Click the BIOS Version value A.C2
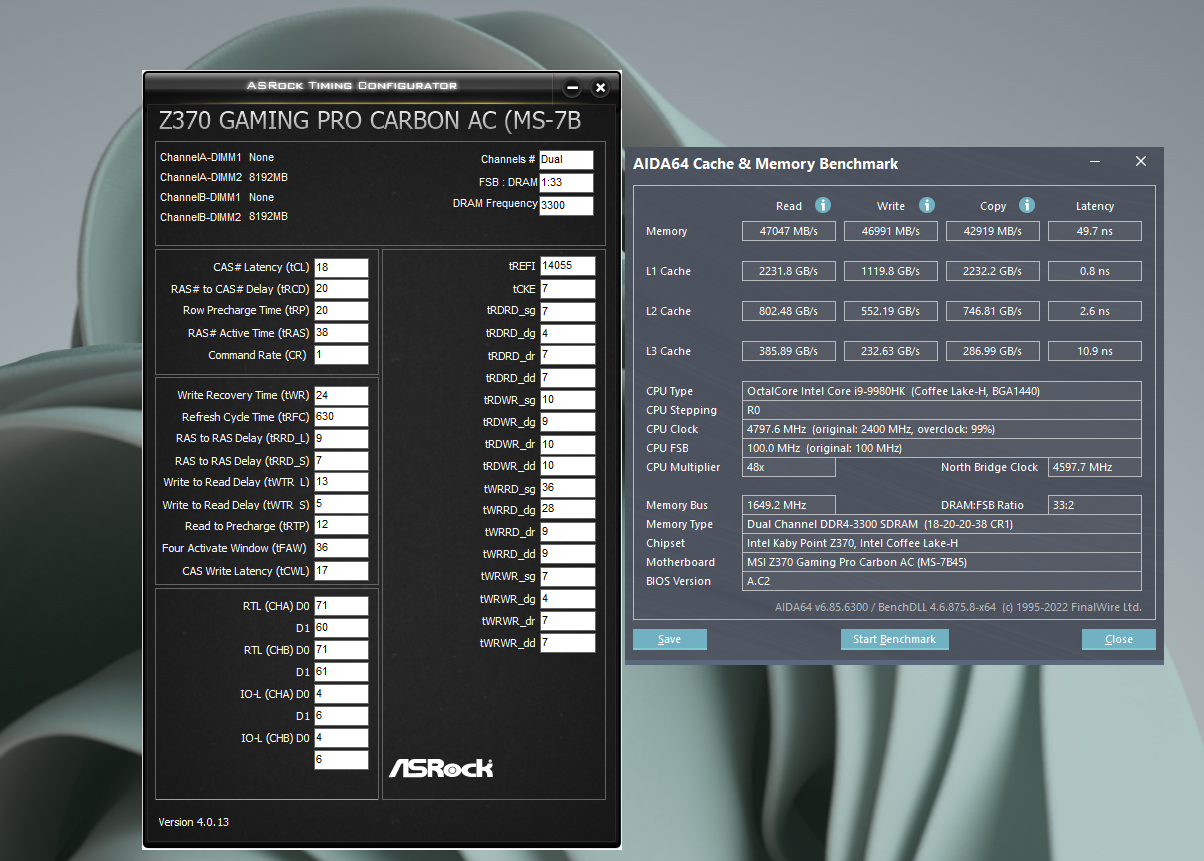 pos(942,581)
